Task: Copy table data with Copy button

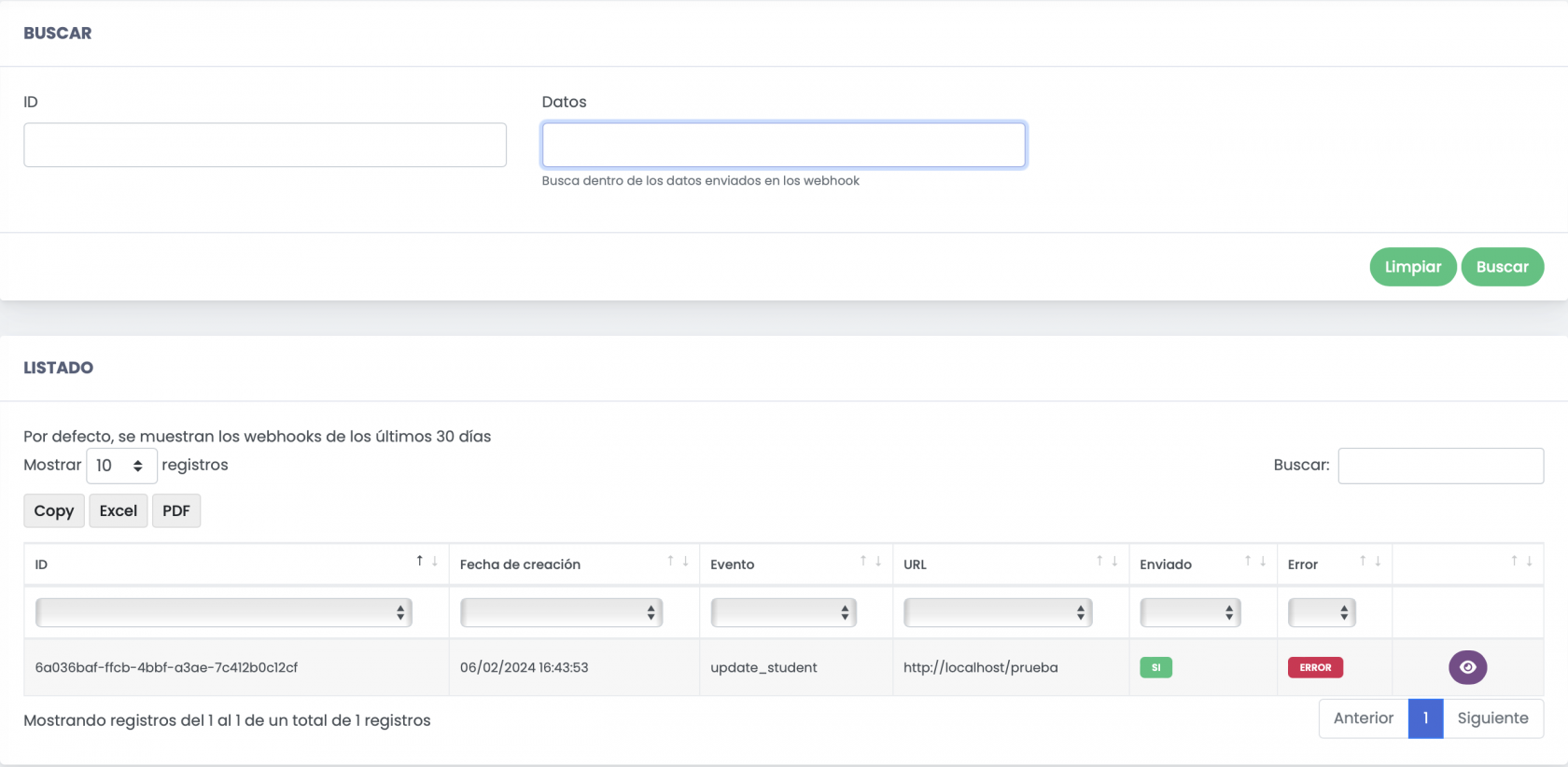Action: pos(54,510)
